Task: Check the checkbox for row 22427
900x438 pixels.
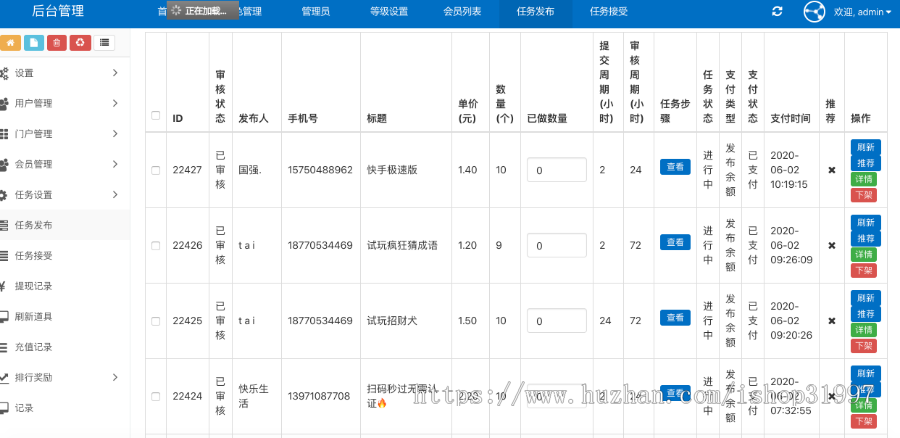Action: tap(156, 170)
